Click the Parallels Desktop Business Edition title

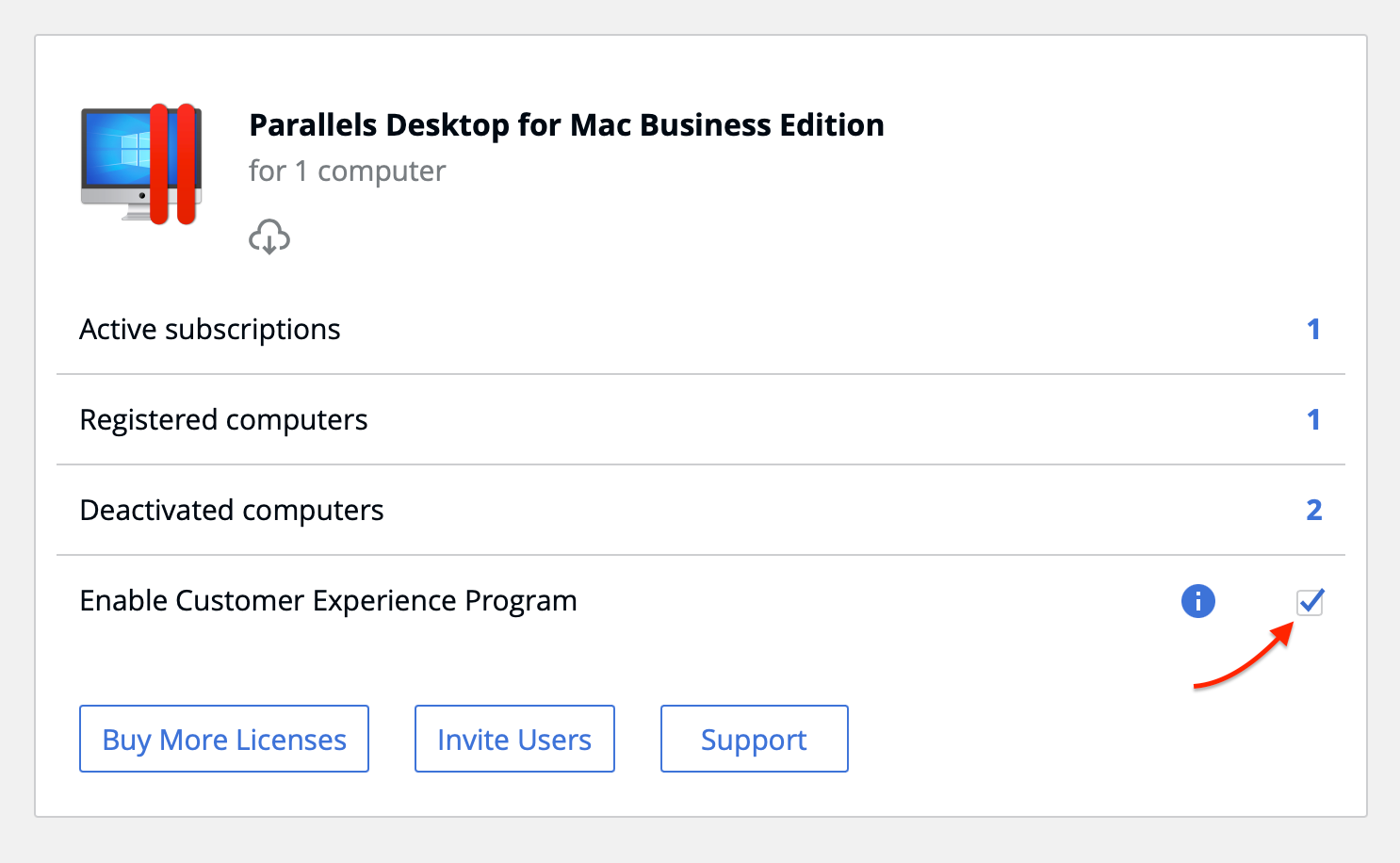pos(566,124)
